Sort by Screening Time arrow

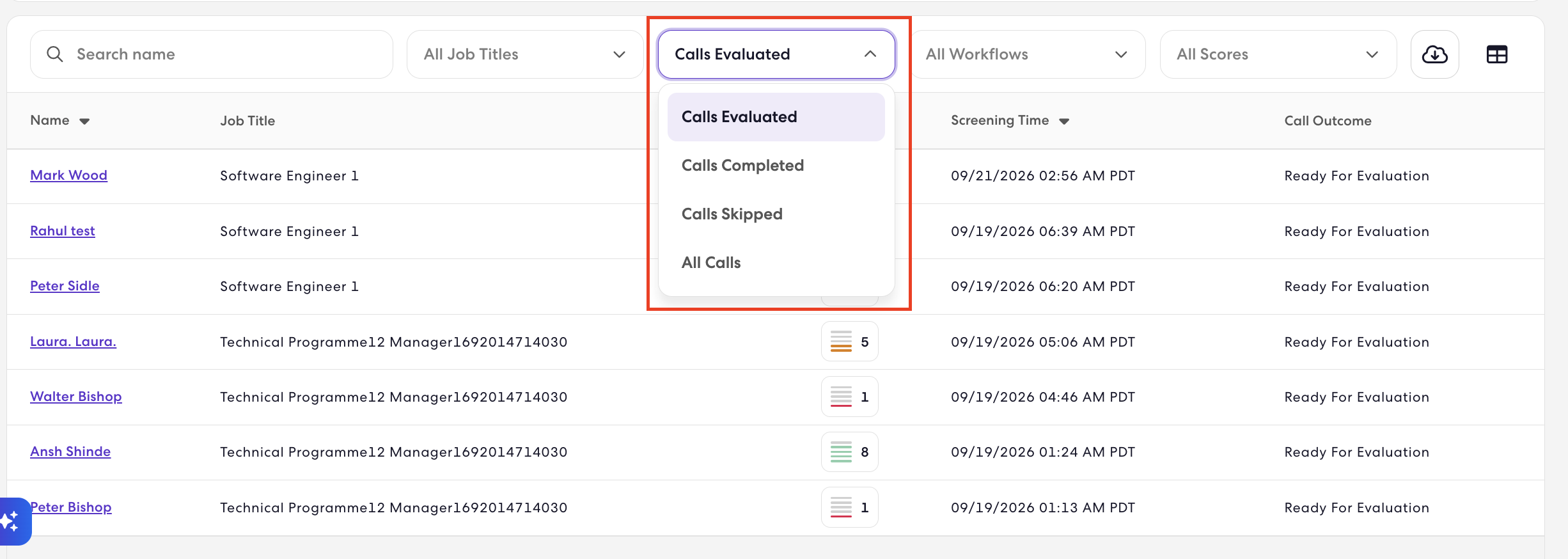click(x=1064, y=121)
